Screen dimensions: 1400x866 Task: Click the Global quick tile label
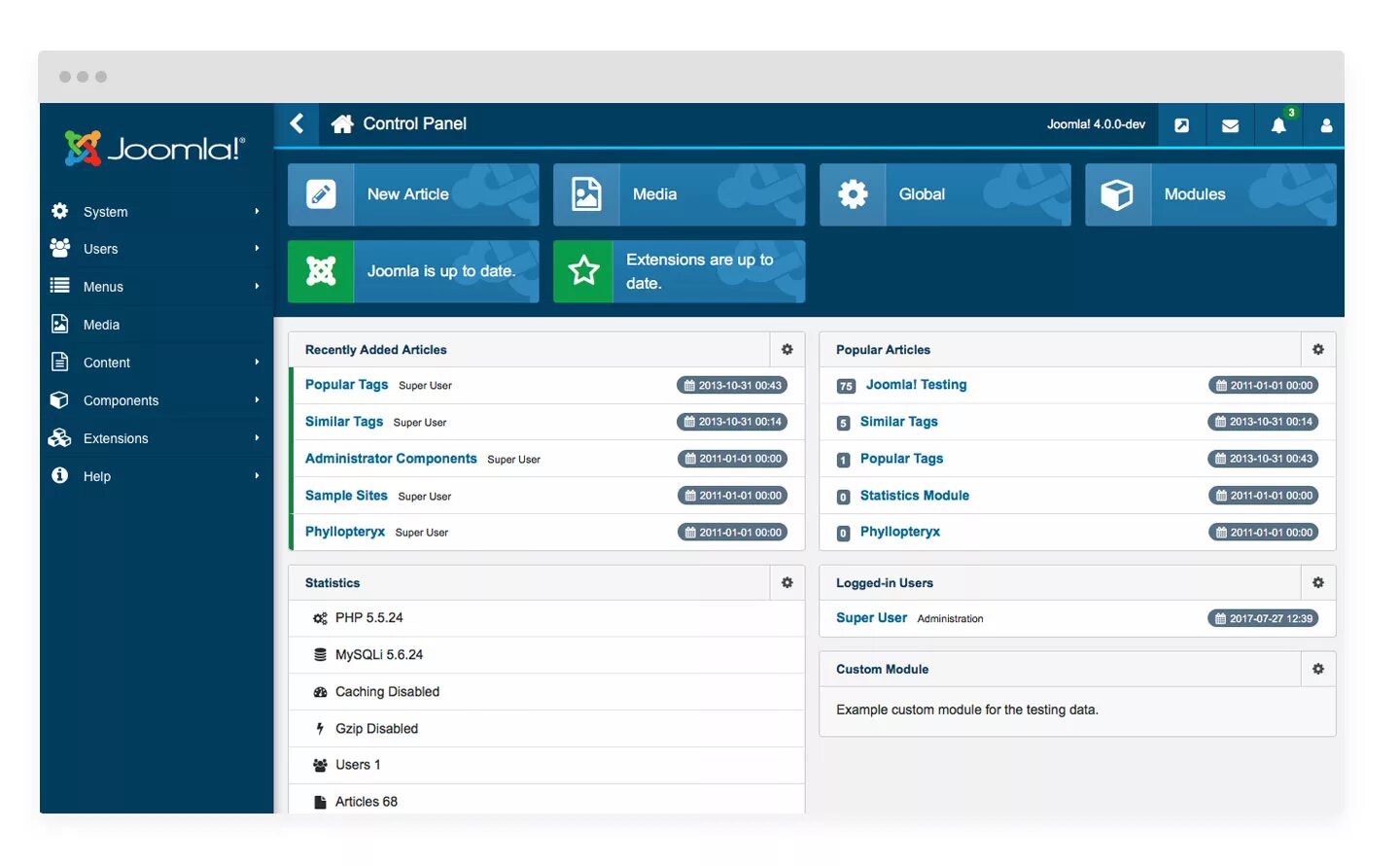click(922, 194)
